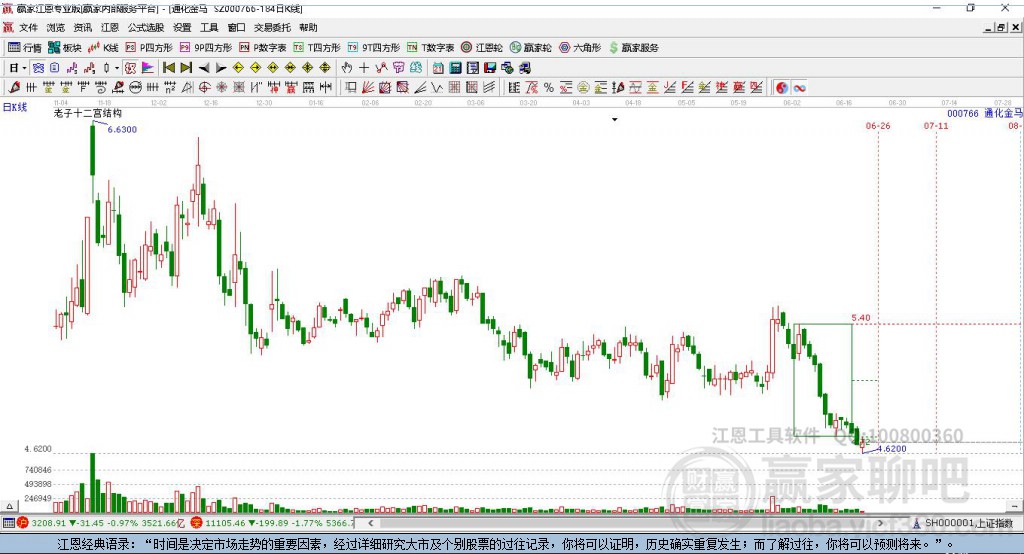Click the SH000001 上证指数 status entry
Screen dimensions: 1024x554
click(x=962, y=523)
